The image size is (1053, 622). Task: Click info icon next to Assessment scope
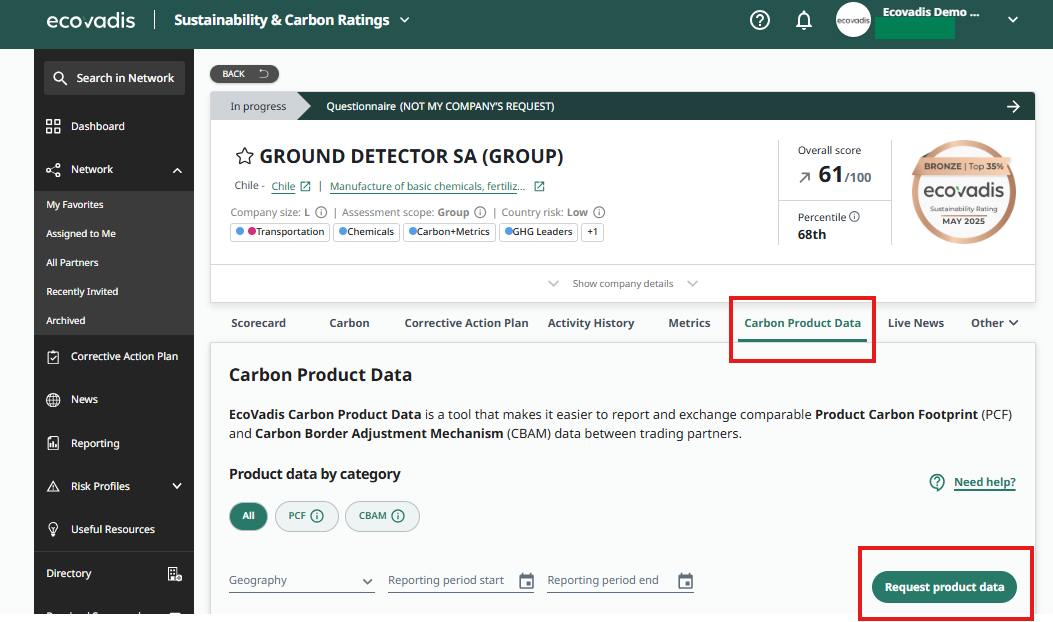[x=480, y=212]
